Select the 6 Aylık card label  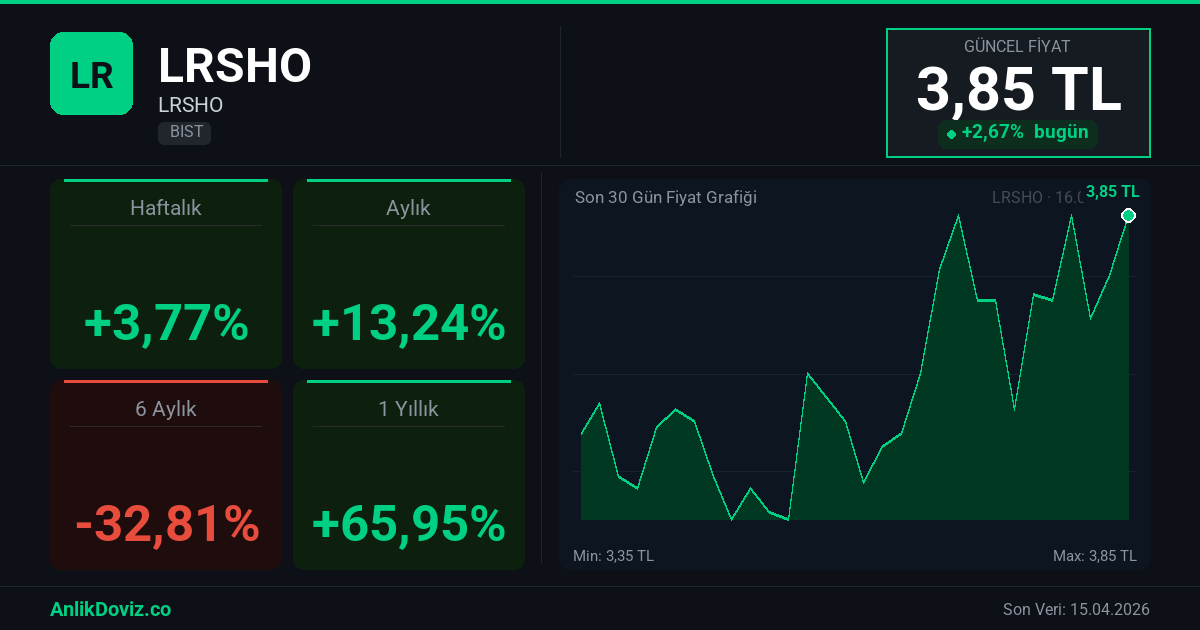(166, 409)
